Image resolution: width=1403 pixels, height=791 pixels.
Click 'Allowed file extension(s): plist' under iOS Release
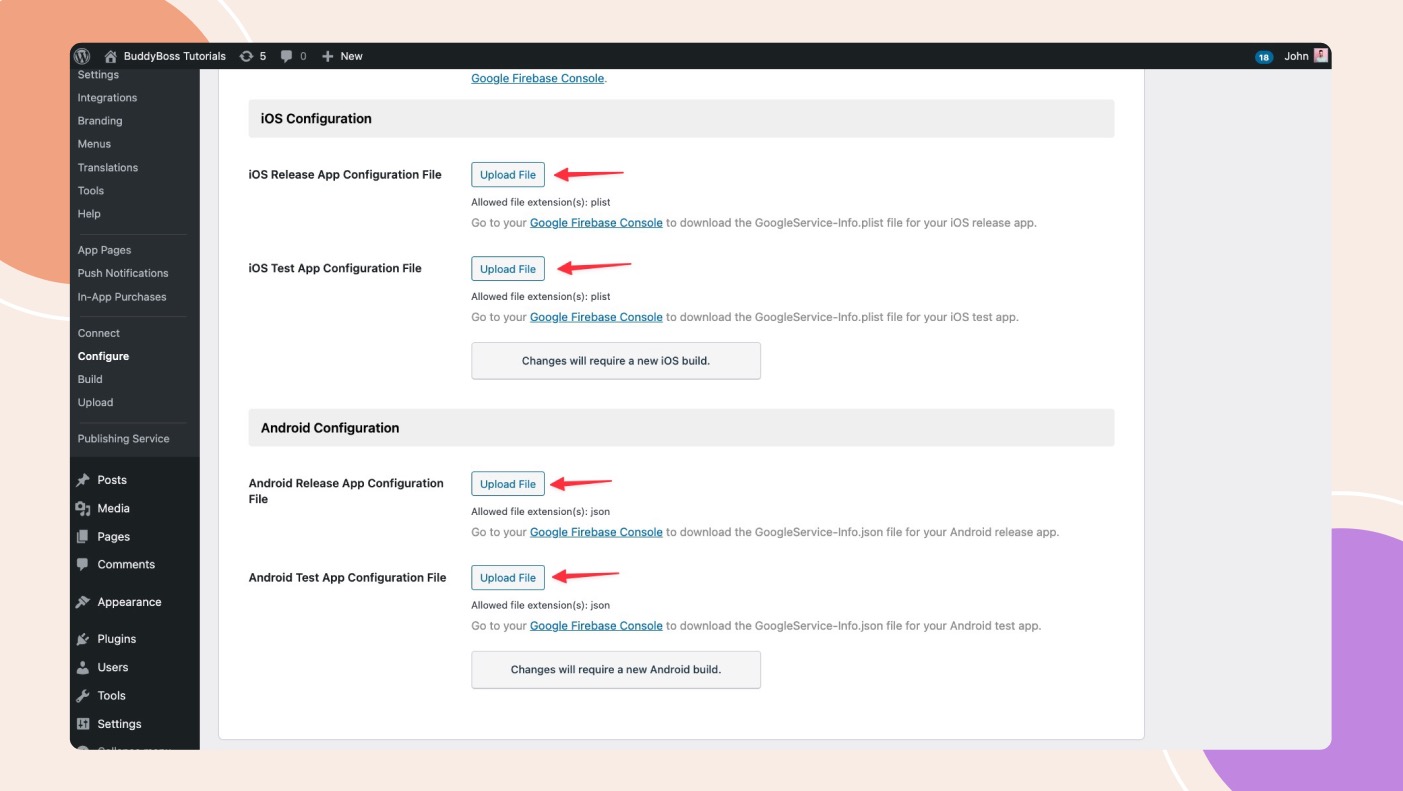coord(541,202)
